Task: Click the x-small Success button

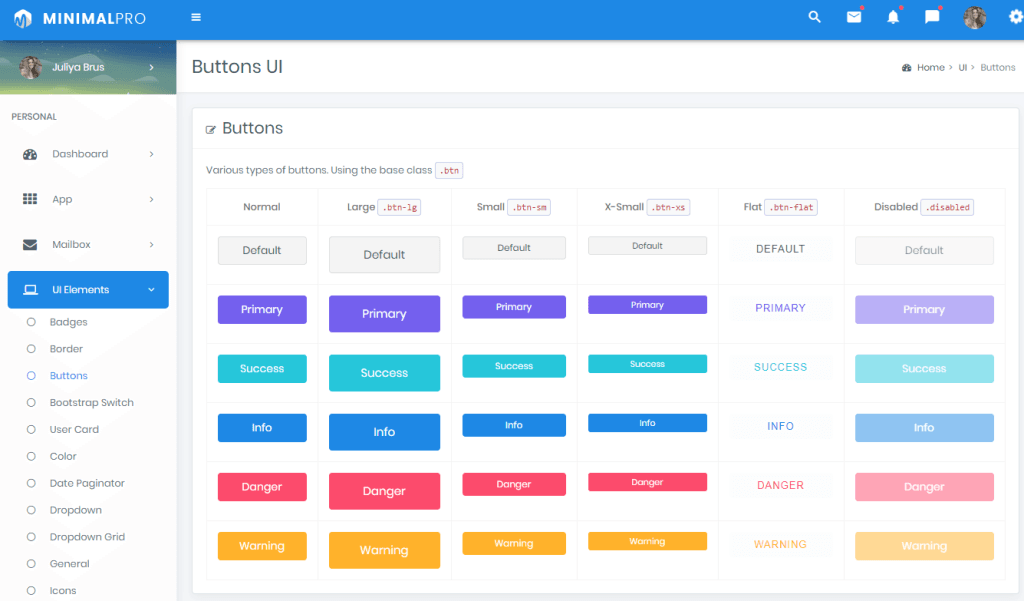Action: 647,364
